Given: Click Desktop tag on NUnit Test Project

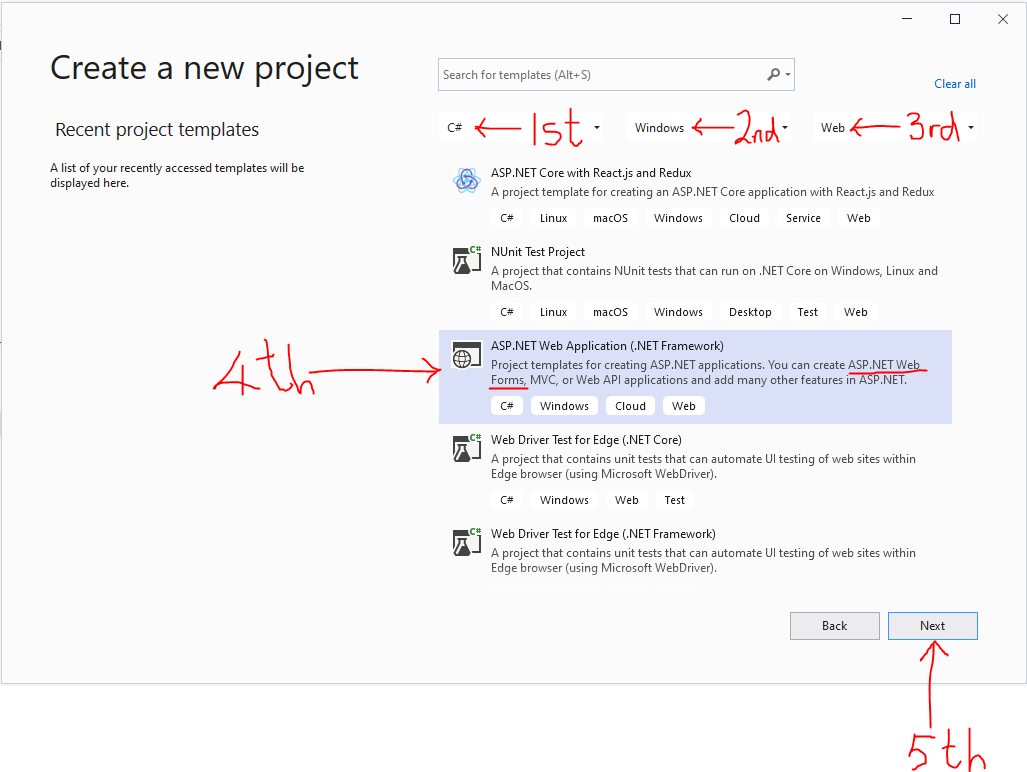Looking at the screenshot, I should click(x=750, y=312).
